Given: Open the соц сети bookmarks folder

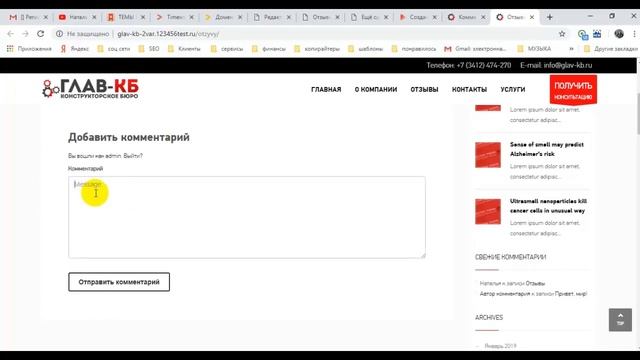Looking at the screenshot, I should point(113,49).
